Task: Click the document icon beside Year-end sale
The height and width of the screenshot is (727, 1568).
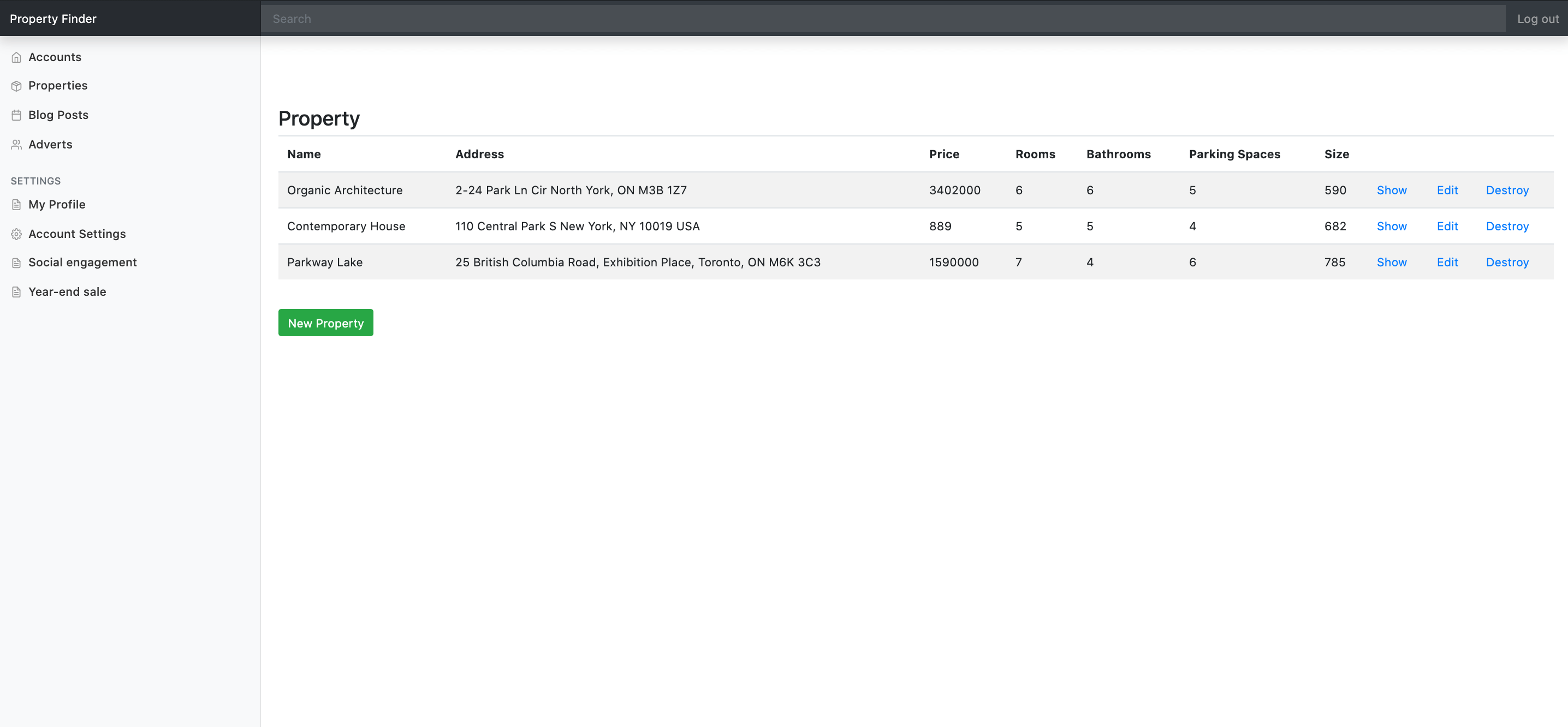Action: pyautogui.click(x=16, y=292)
